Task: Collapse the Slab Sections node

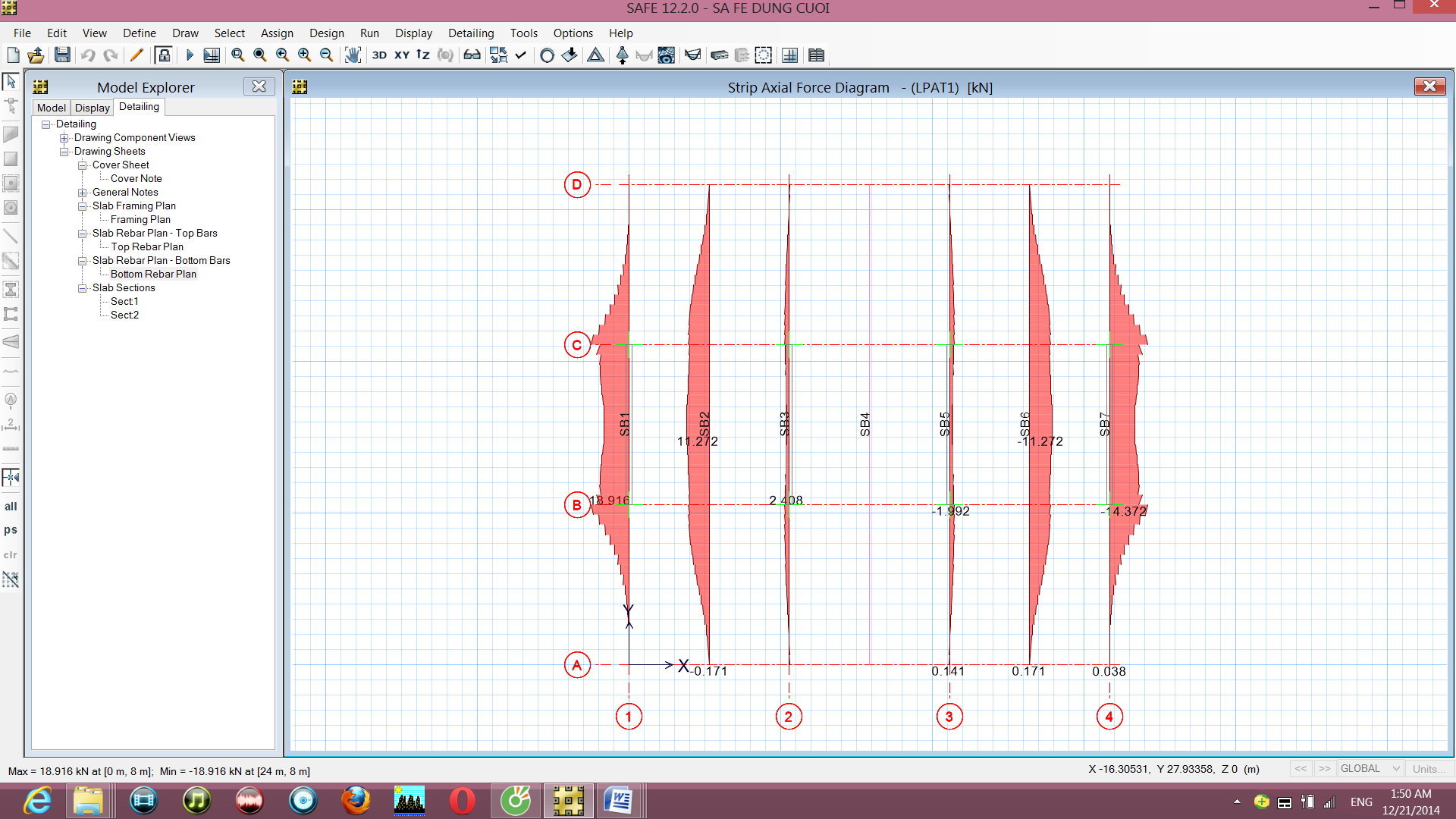Action: 82,288
